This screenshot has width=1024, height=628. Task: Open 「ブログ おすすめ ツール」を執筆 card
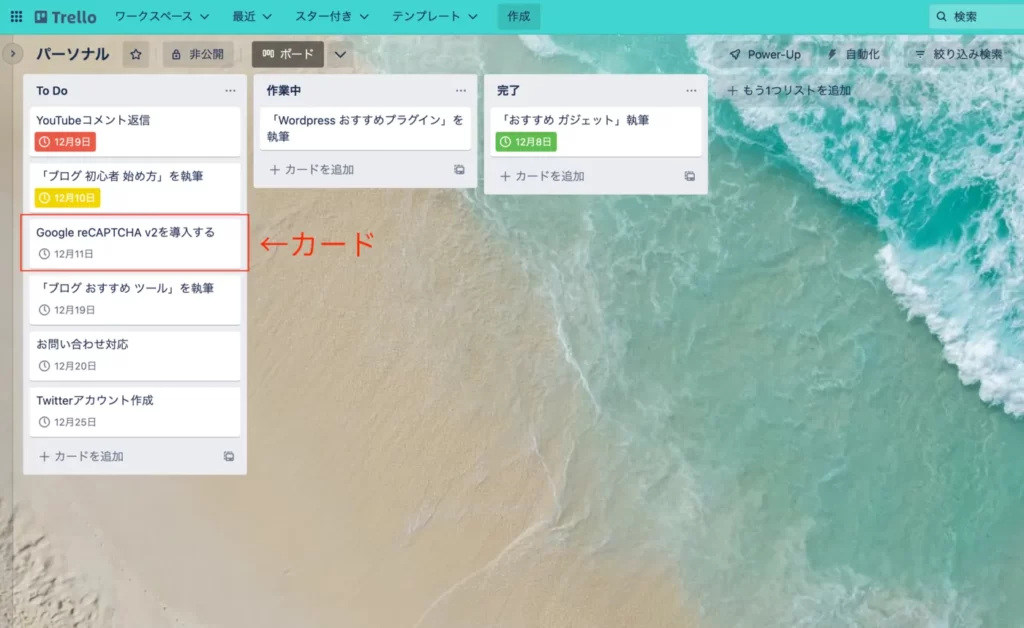point(135,299)
